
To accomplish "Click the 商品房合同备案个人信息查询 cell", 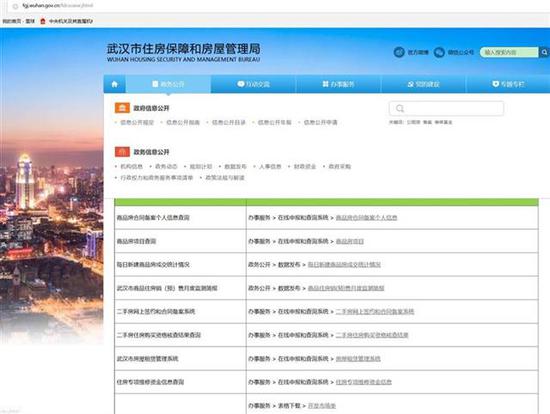I will pos(180,218).
